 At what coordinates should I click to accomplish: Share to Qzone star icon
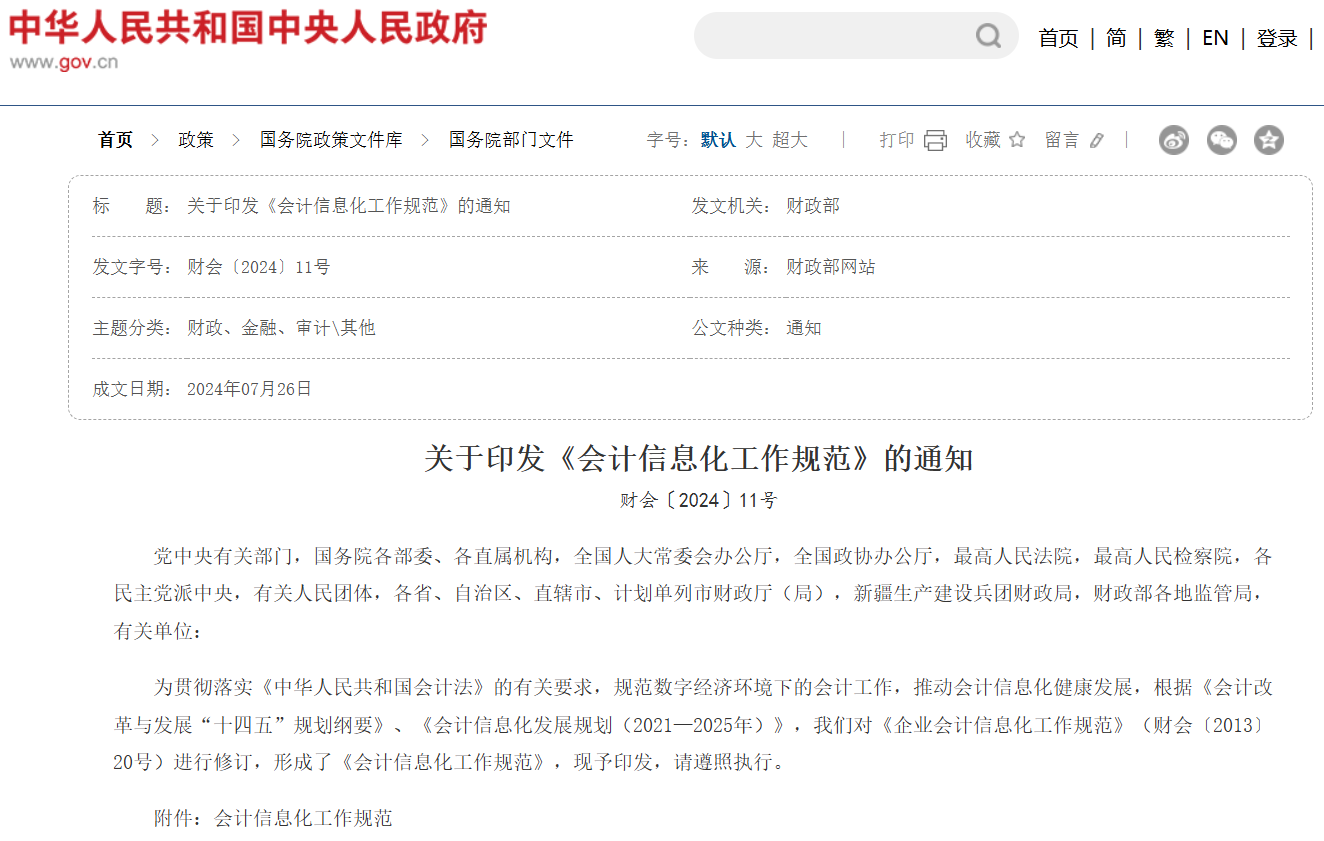tap(1269, 140)
